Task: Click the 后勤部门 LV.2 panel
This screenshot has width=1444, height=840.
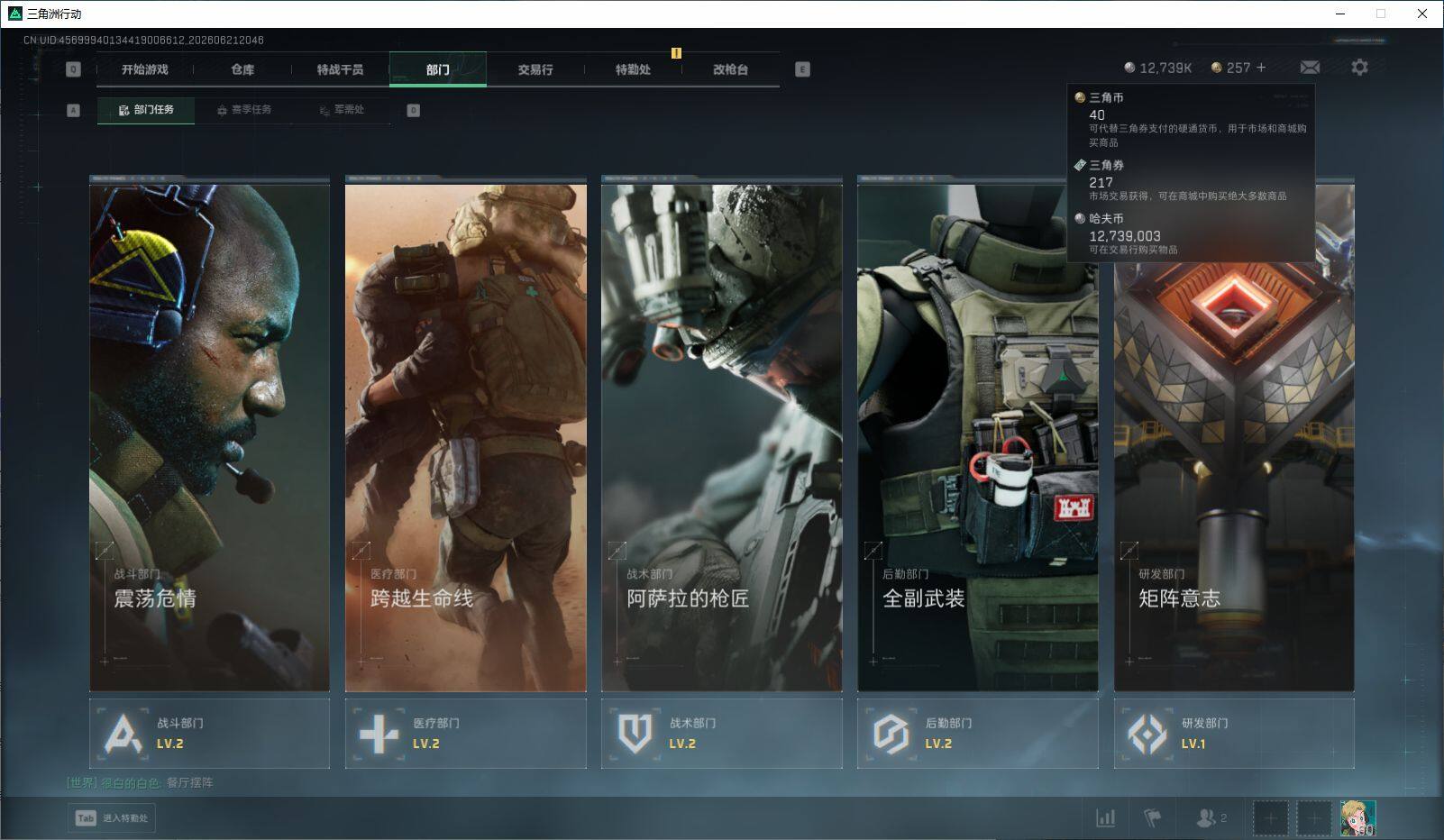Action: [x=978, y=734]
